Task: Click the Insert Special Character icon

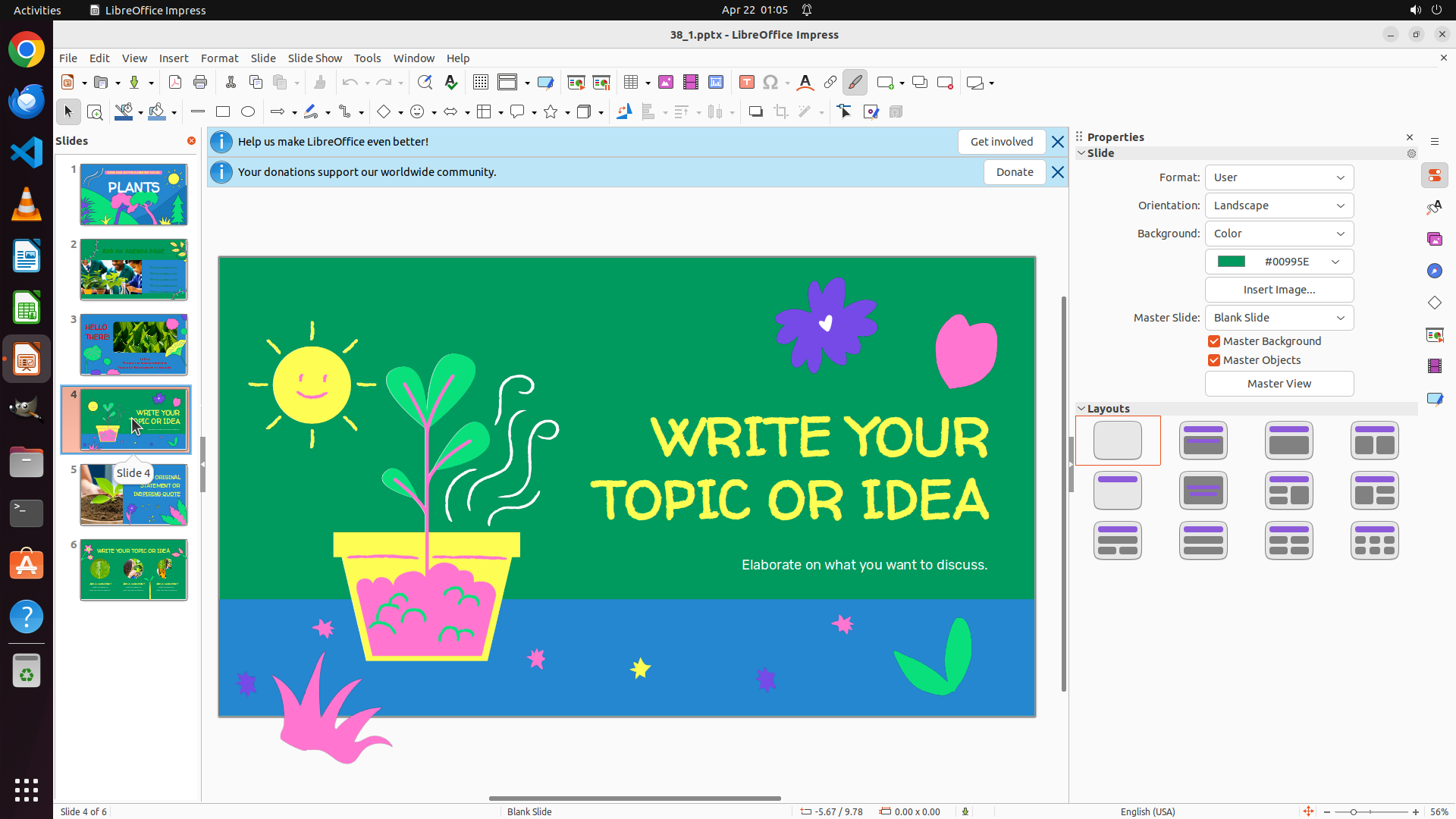Action: point(770,83)
